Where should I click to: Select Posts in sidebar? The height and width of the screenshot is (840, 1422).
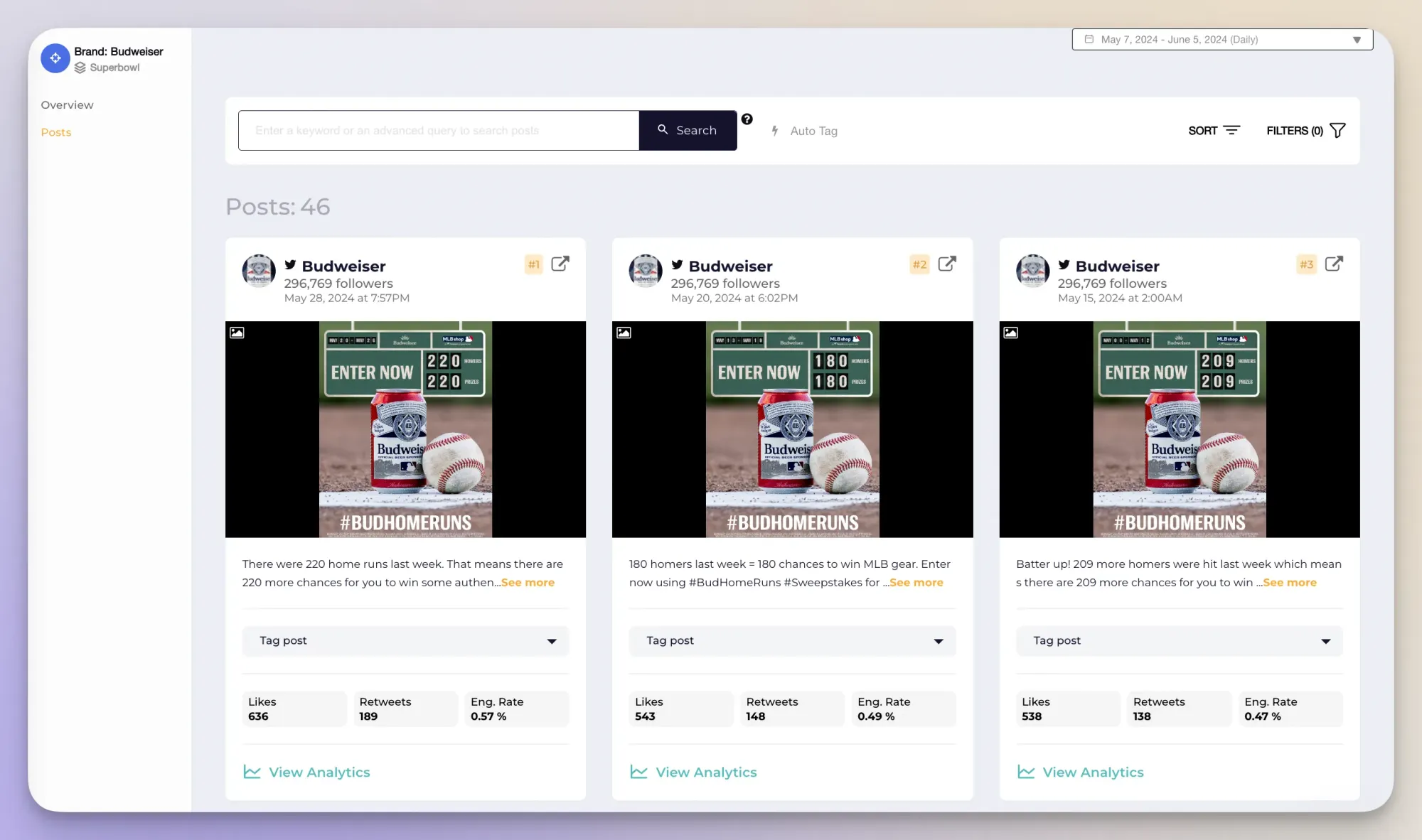[56, 132]
